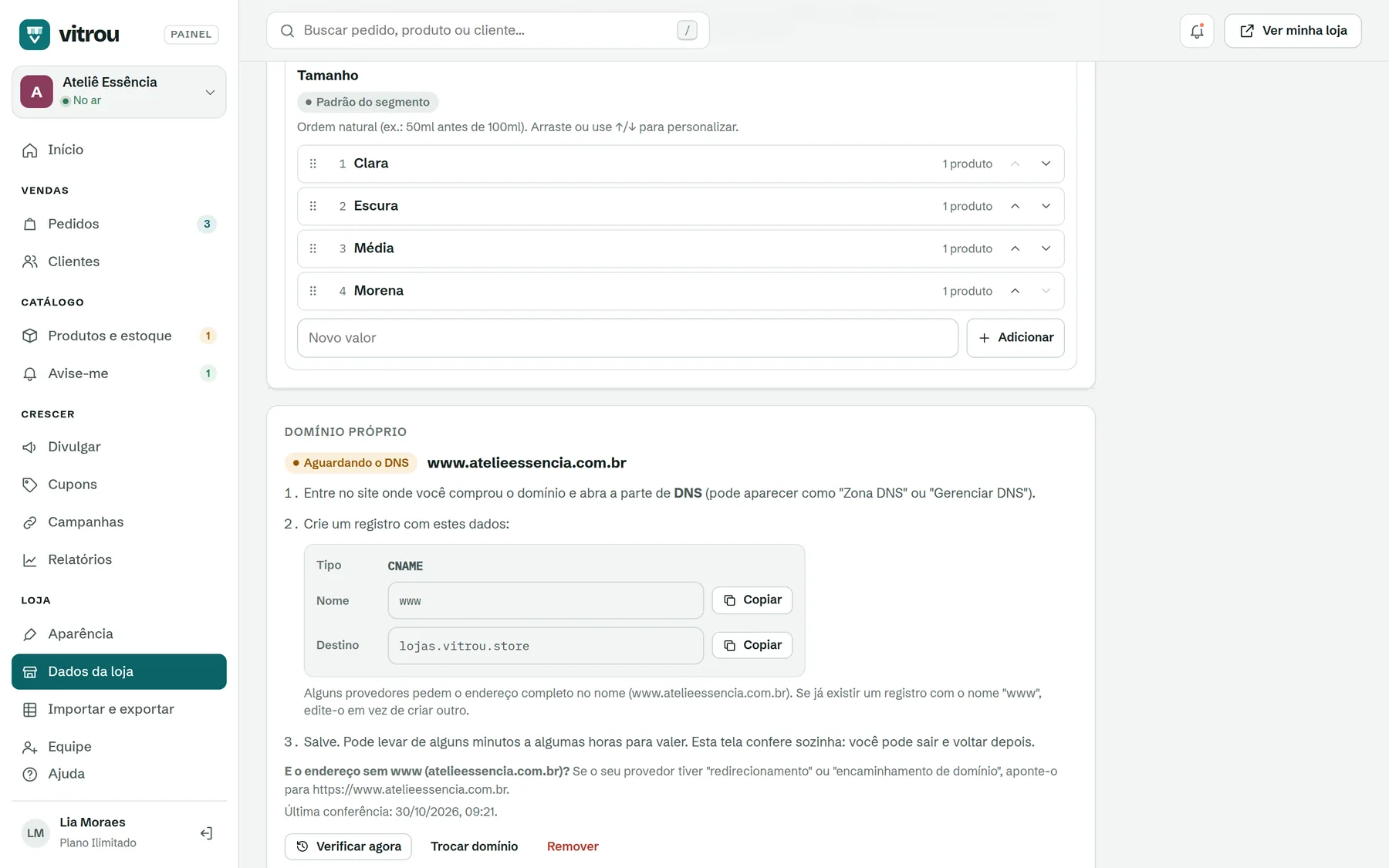Image resolution: width=1389 pixels, height=868 pixels.
Task: Move Escura down one position
Action: [x=1046, y=206]
